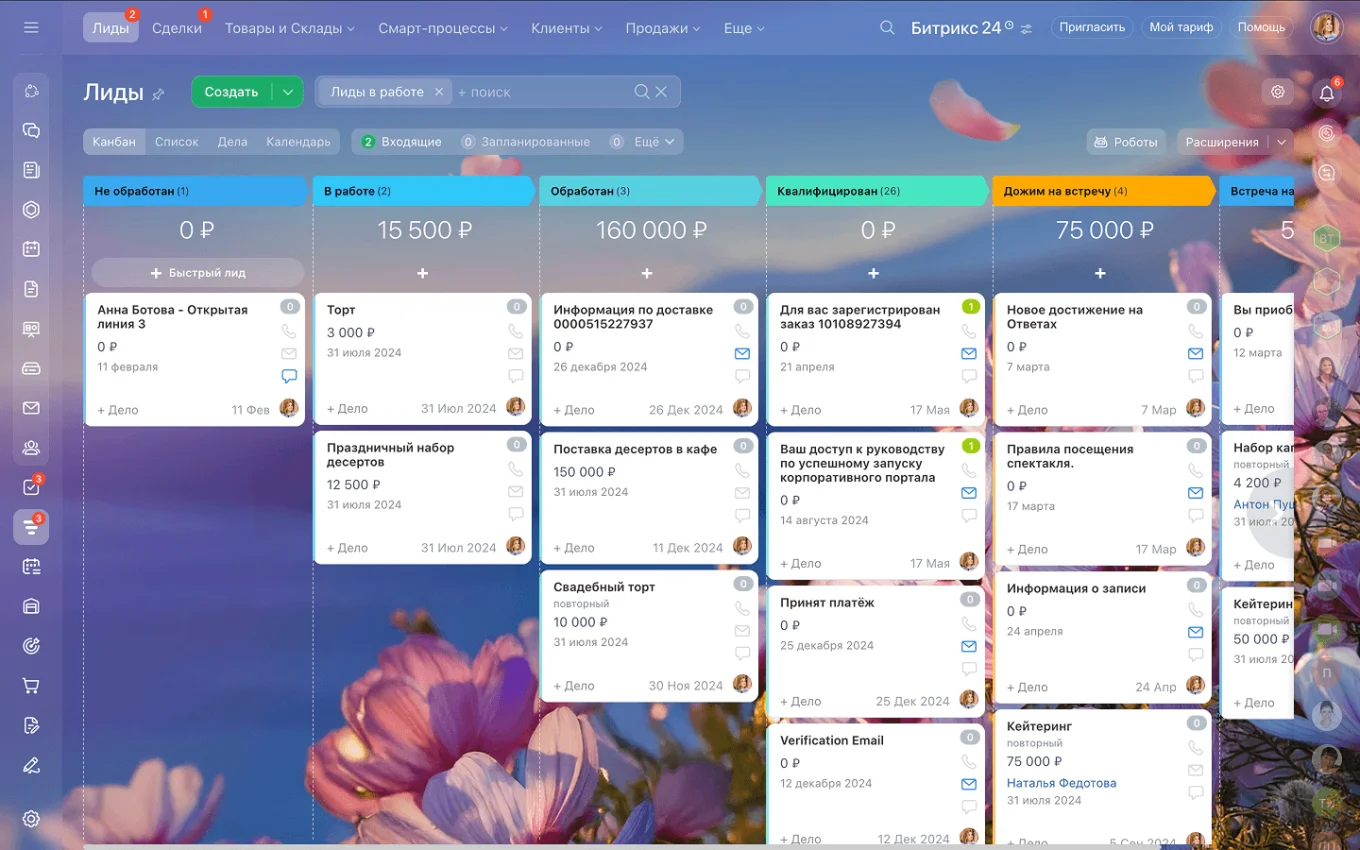Click the lead search input field
Viewport: 1360px width, 850px height.
[x=540, y=92]
